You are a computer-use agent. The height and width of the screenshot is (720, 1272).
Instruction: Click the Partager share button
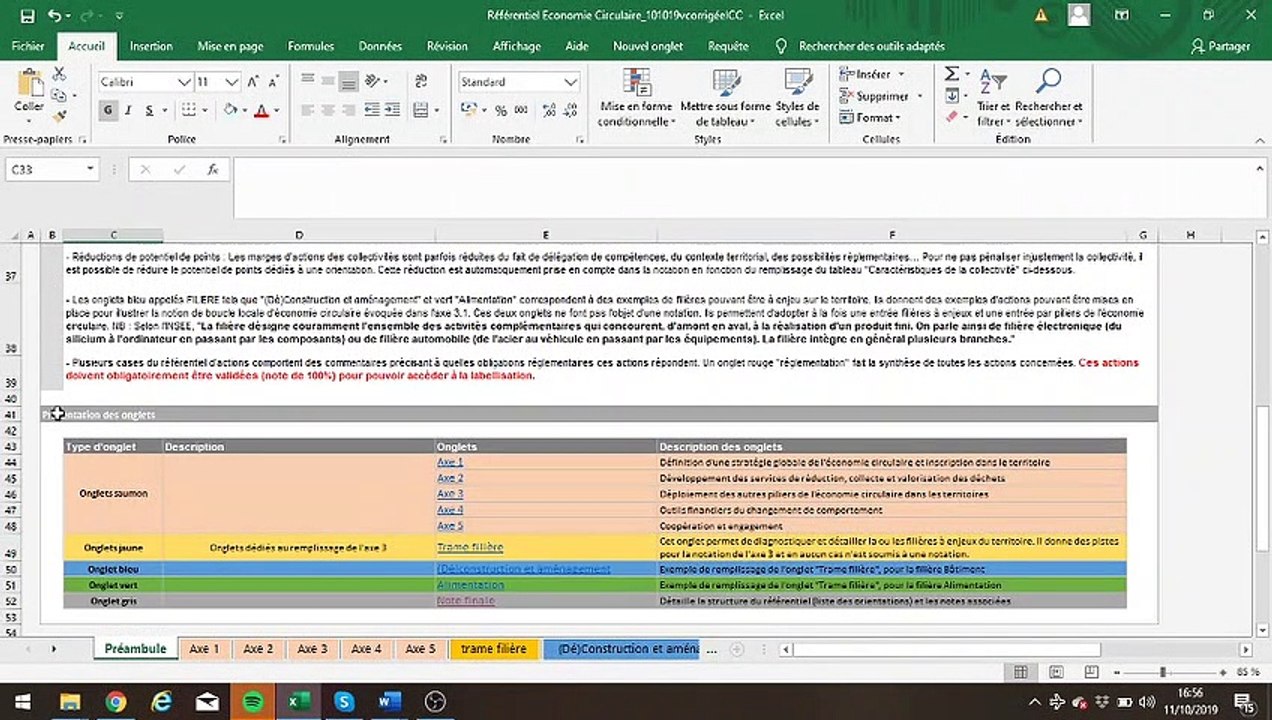[x=1221, y=46]
